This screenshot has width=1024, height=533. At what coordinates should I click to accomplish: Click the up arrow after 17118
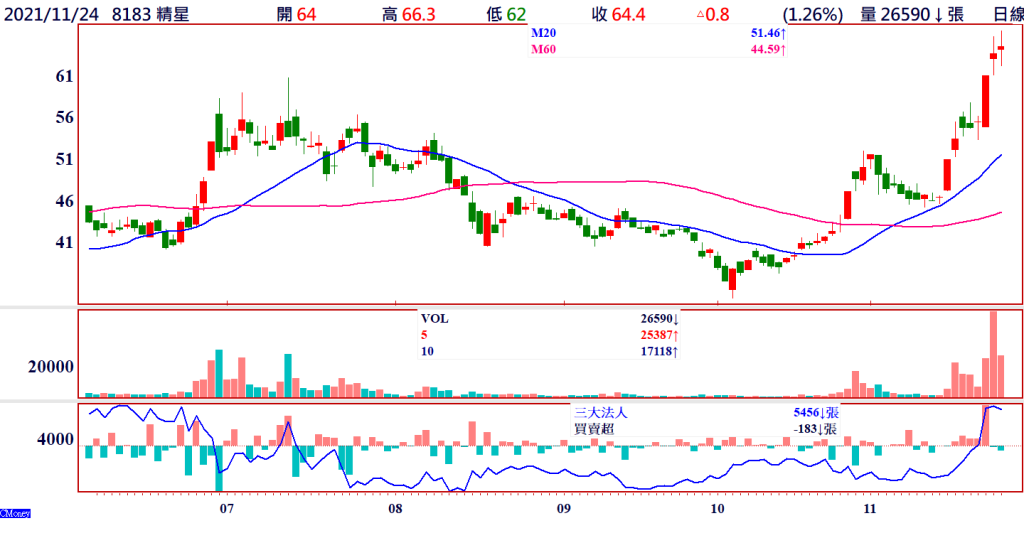(x=677, y=351)
